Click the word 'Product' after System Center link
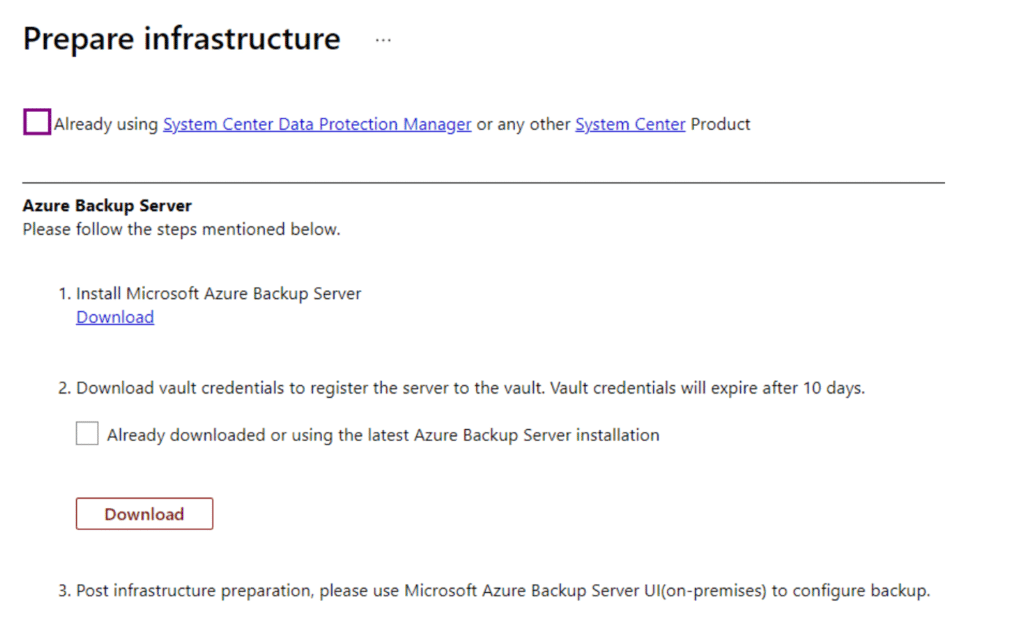1024x636 pixels. pos(720,124)
